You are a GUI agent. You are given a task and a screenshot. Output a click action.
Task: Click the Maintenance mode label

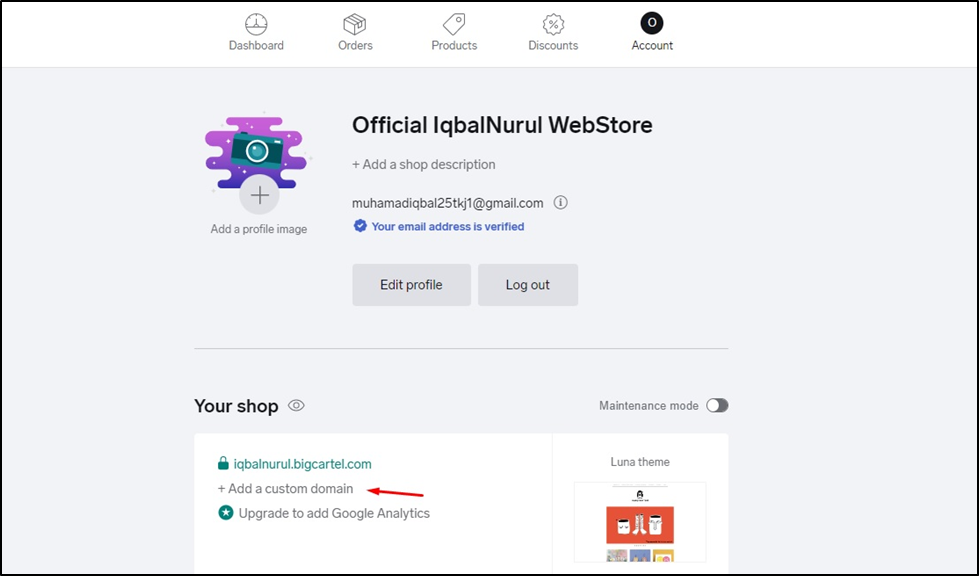pos(649,406)
